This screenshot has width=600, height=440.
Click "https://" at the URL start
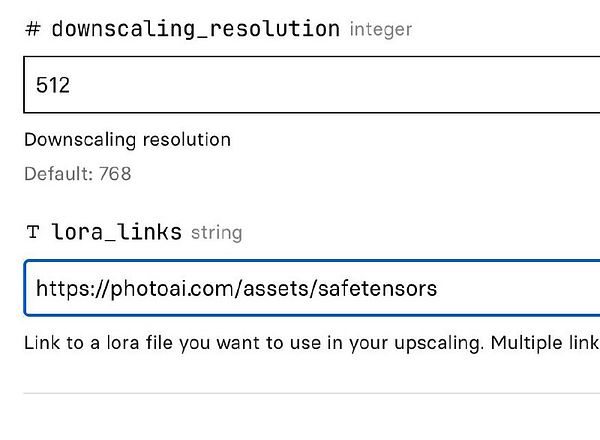66,289
